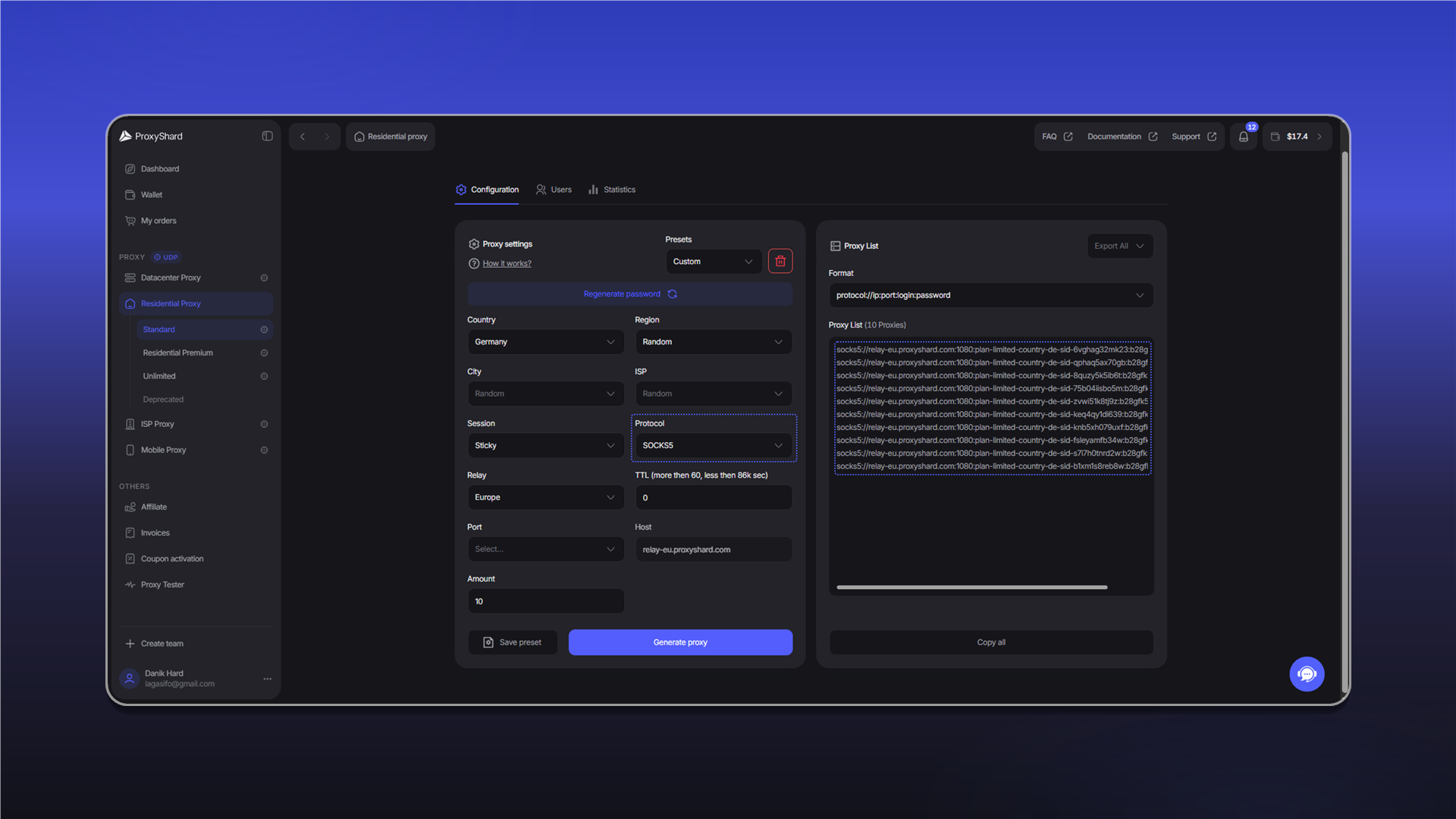
Task: Open the live chat bubble
Action: (x=1307, y=673)
